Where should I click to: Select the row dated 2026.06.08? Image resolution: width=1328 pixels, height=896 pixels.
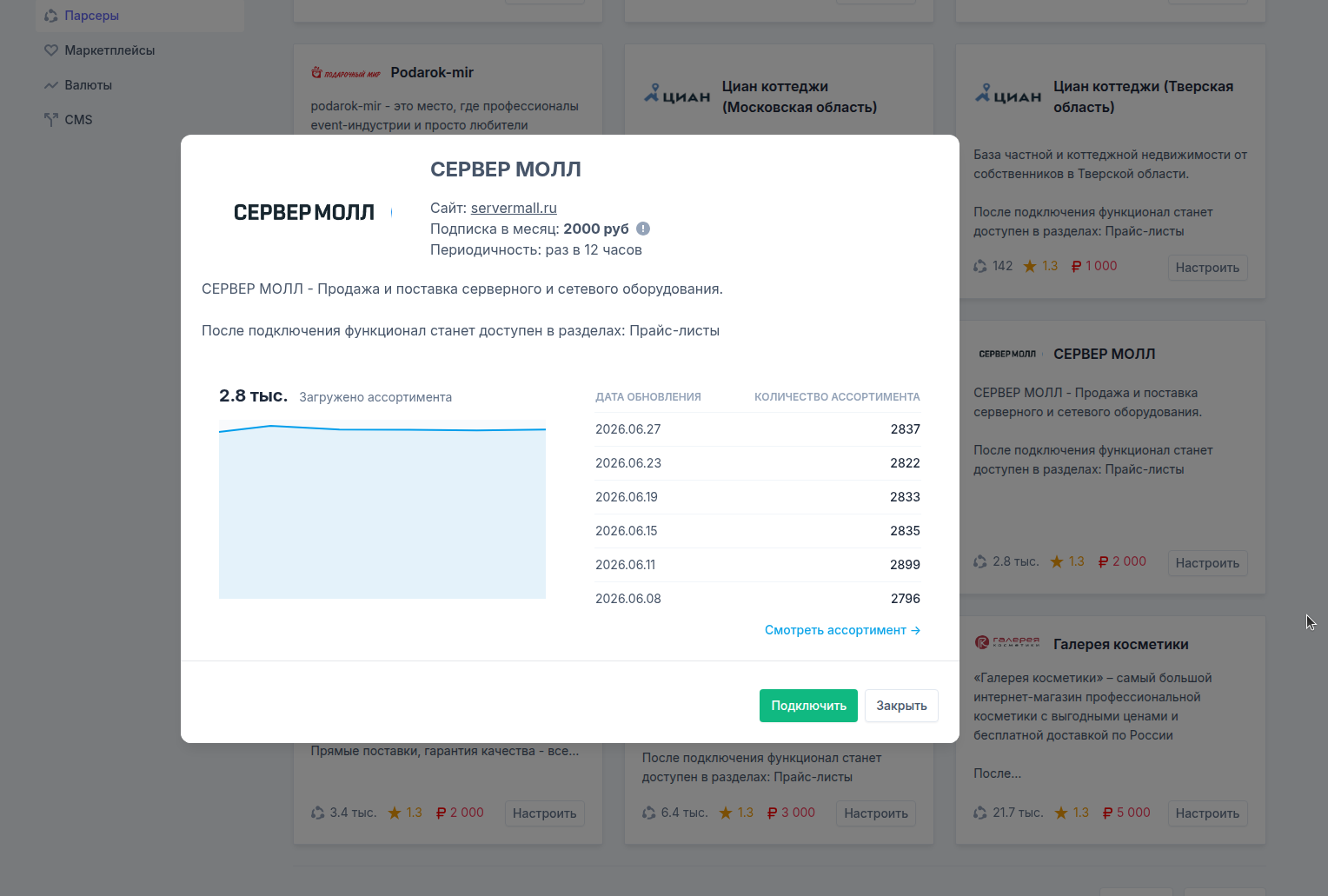758,599
